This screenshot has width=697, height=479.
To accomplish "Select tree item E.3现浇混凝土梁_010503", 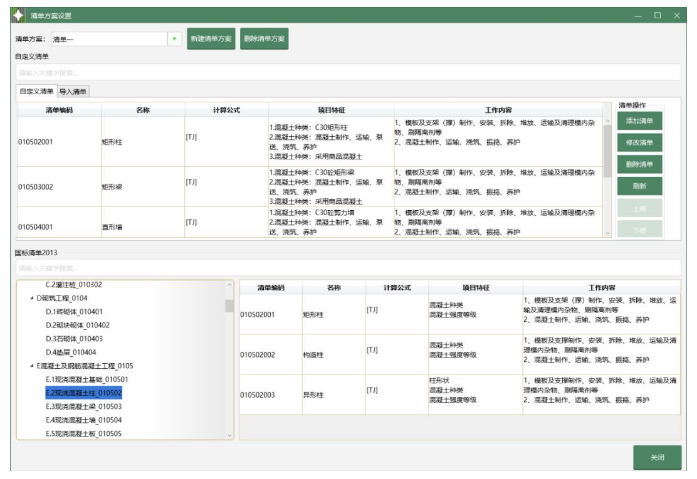I will 84,407.
